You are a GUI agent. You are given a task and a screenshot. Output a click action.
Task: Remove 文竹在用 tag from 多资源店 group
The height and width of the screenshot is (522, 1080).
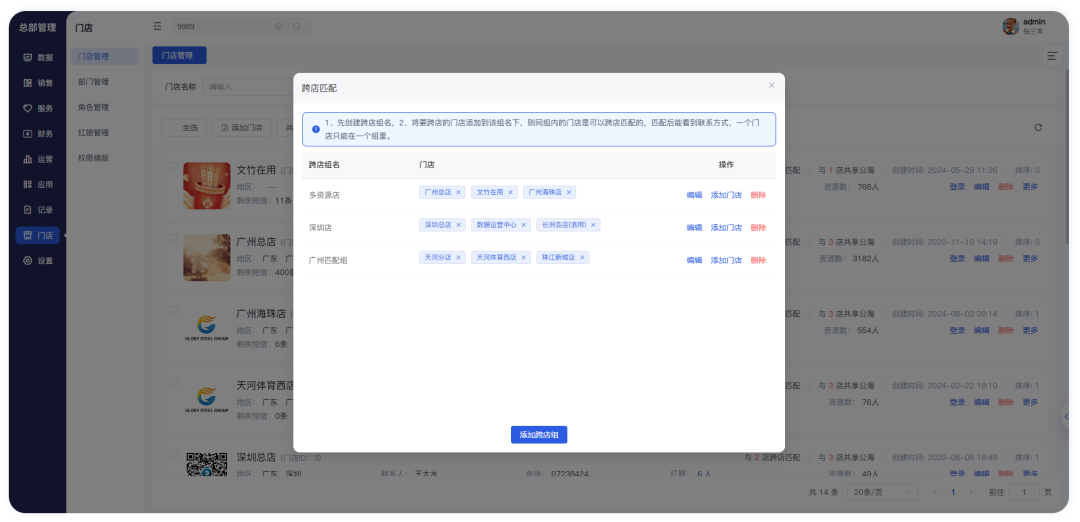click(x=510, y=192)
